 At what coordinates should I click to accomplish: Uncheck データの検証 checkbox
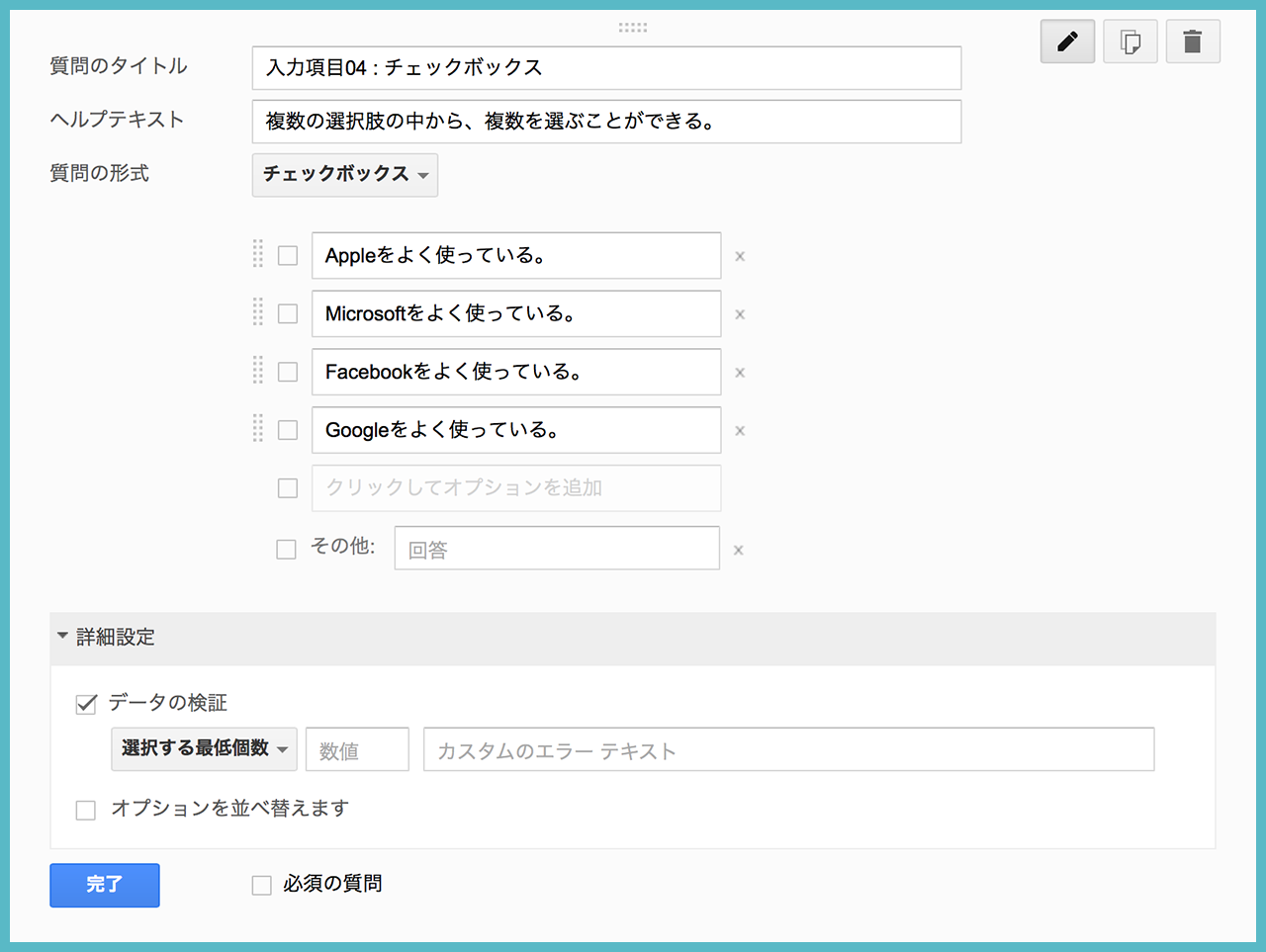tap(86, 704)
